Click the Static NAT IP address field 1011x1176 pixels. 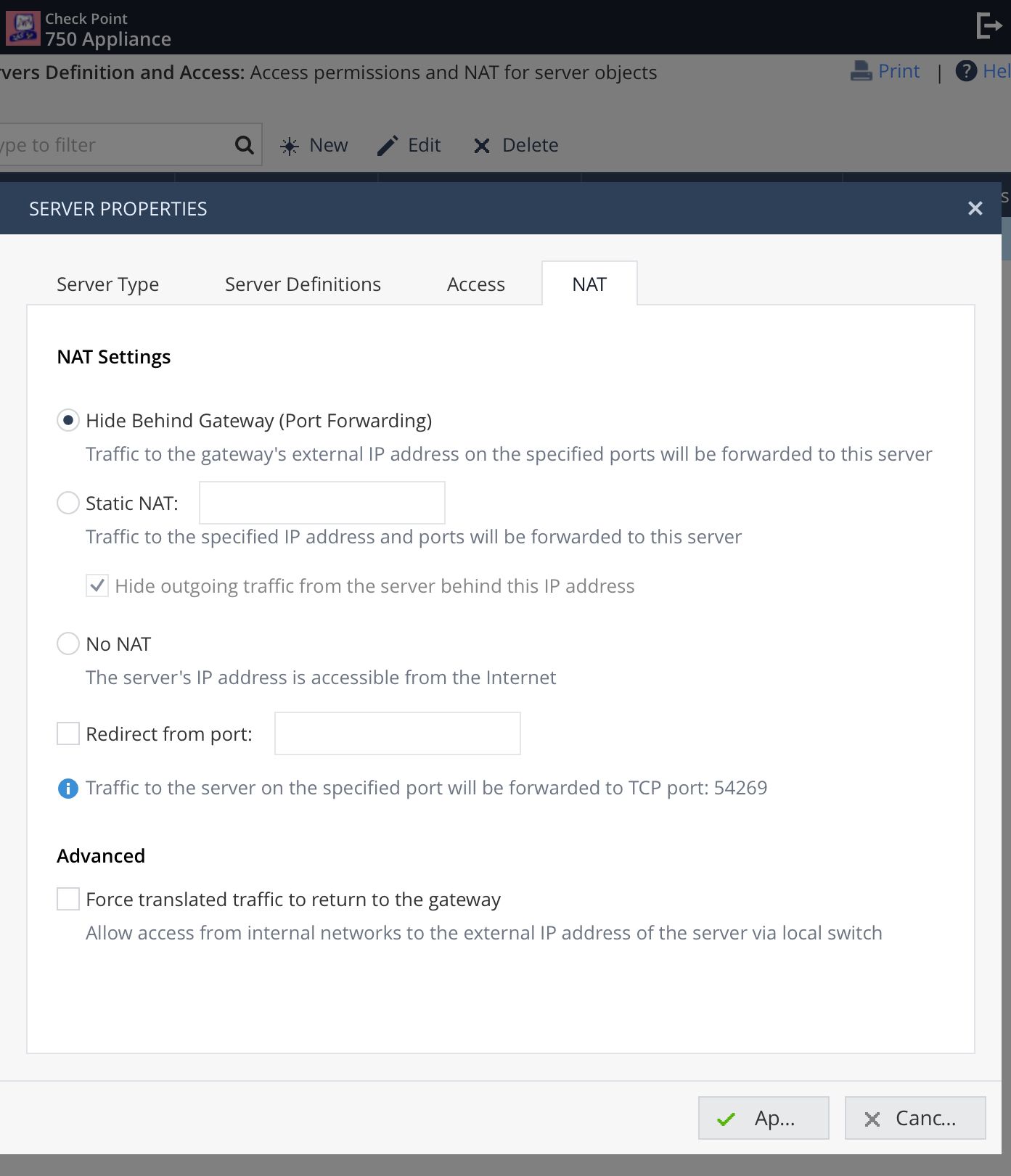[322, 503]
